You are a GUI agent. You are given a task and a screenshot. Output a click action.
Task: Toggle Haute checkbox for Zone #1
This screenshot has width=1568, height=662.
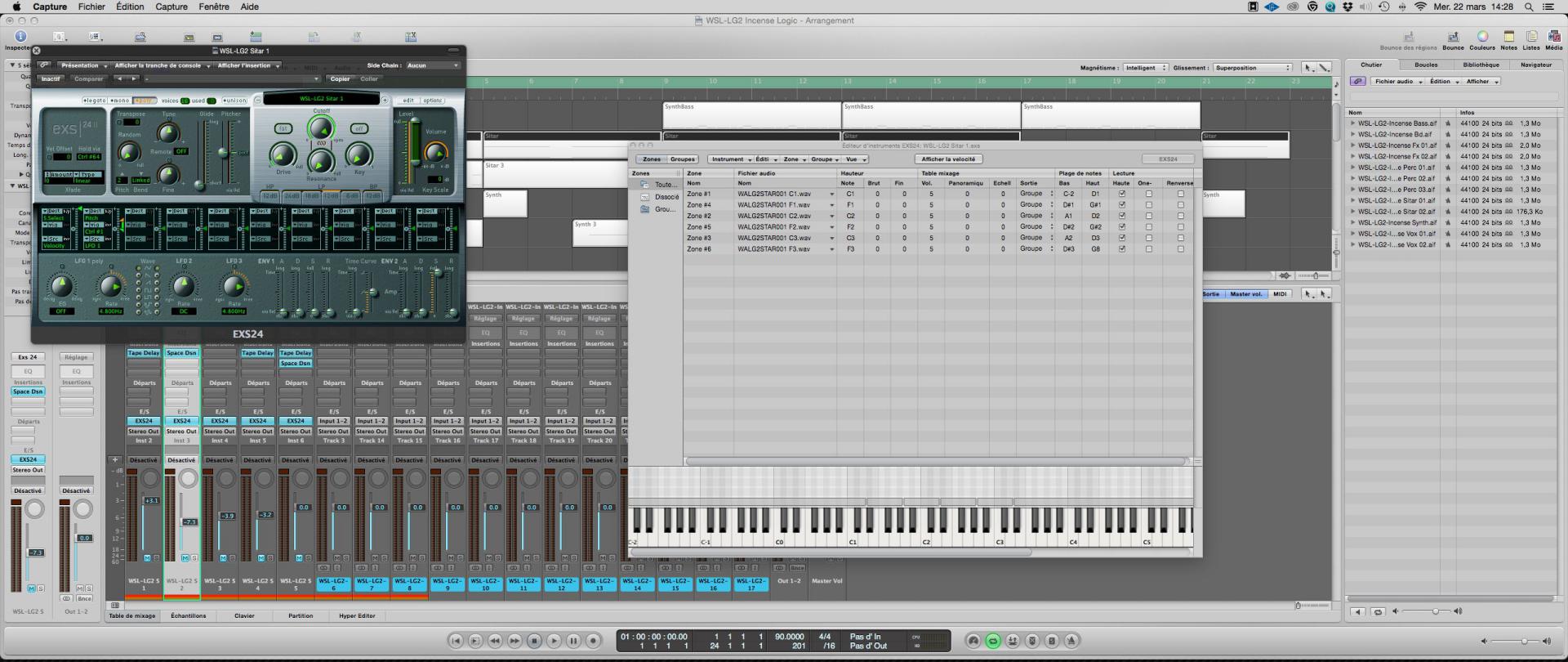tap(1122, 194)
